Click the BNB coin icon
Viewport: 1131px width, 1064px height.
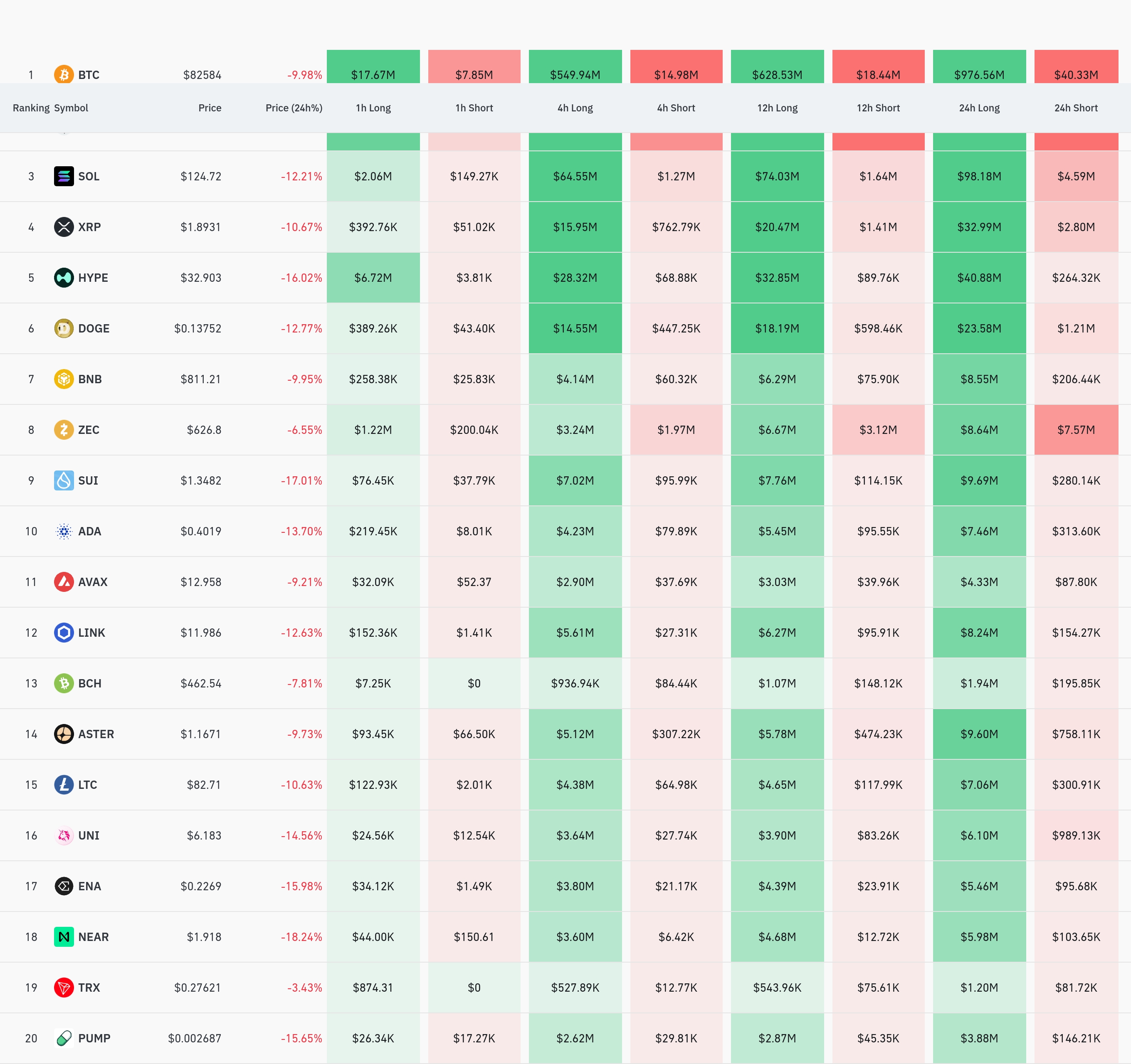(64, 379)
